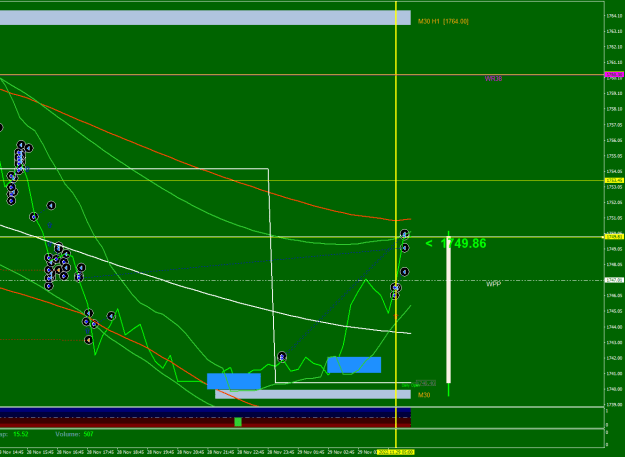Click the 1741.00 price on the scale
This screenshot has width=625, height=457.
point(614,374)
